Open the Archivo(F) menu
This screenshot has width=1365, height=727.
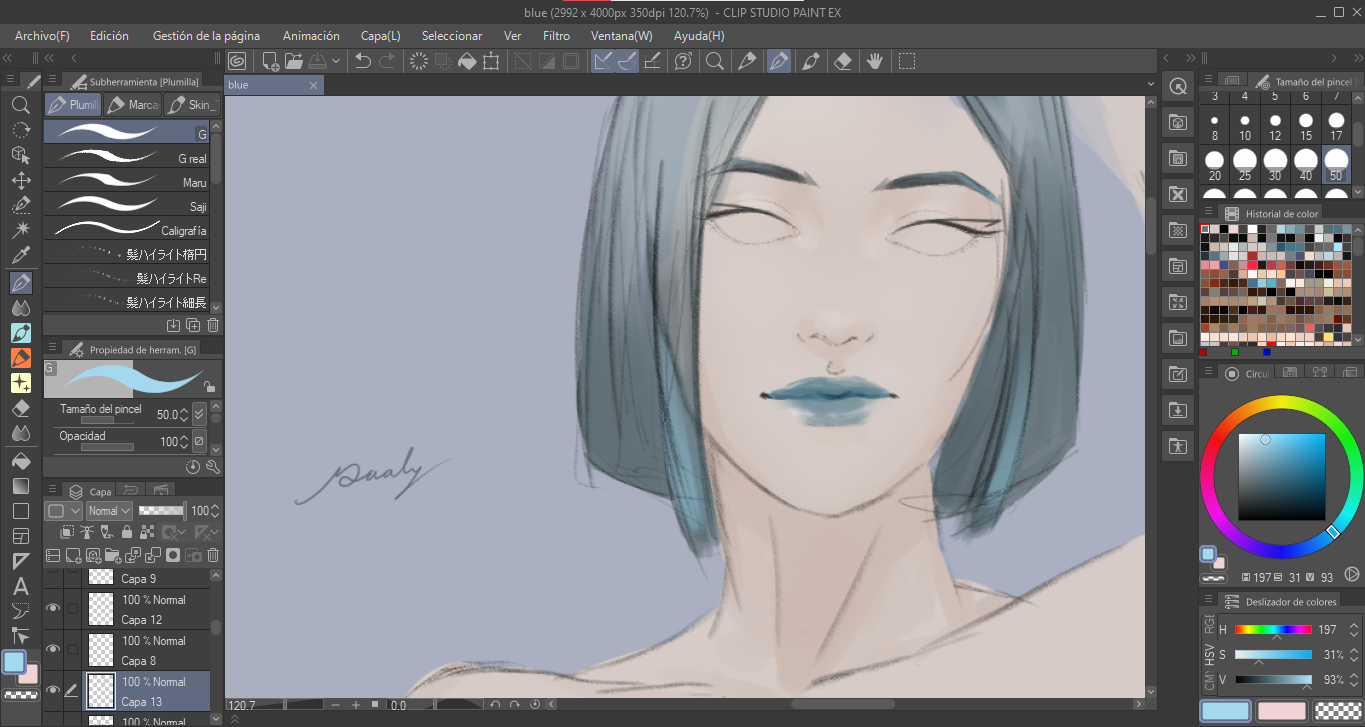[42, 36]
